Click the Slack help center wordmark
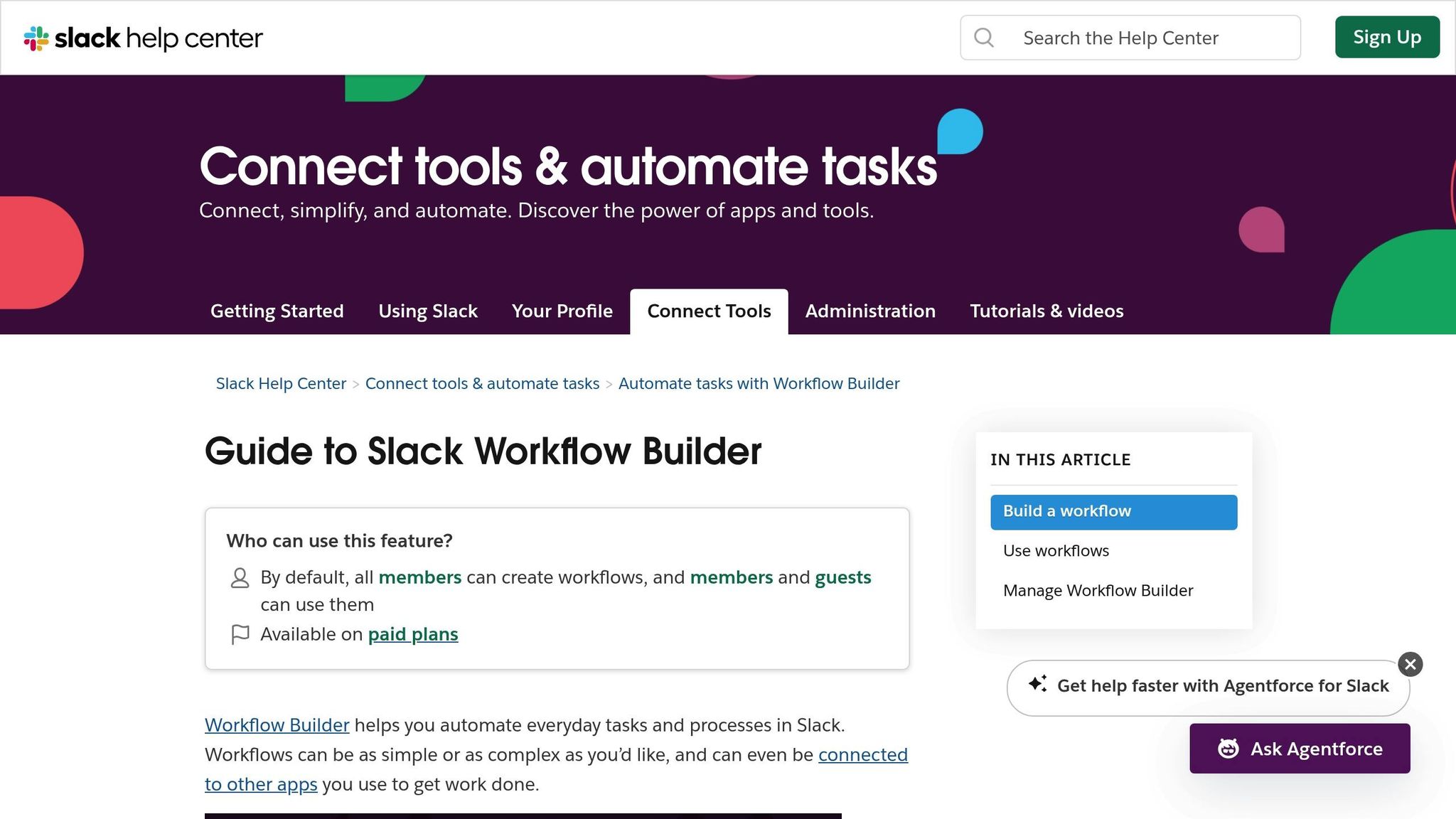Screen dimensions: 1456x819 click(159, 38)
